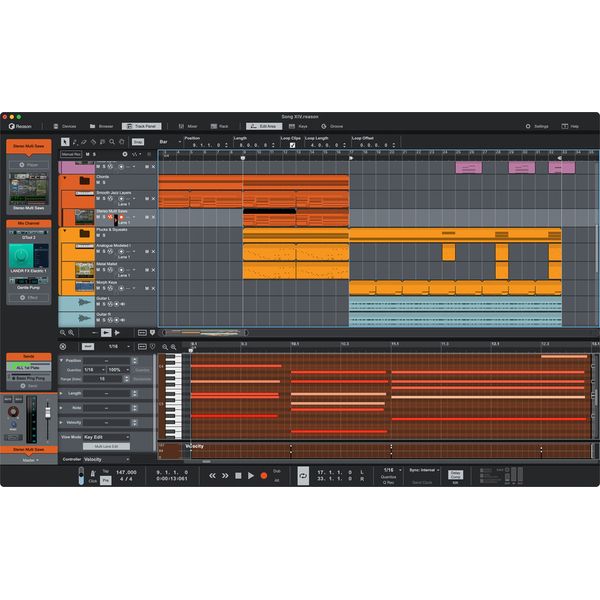Image resolution: width=600 pixels, height=600 pixels.
Task: Click the sequencer zoom in magnifier
Action: (x=71, y=333)
